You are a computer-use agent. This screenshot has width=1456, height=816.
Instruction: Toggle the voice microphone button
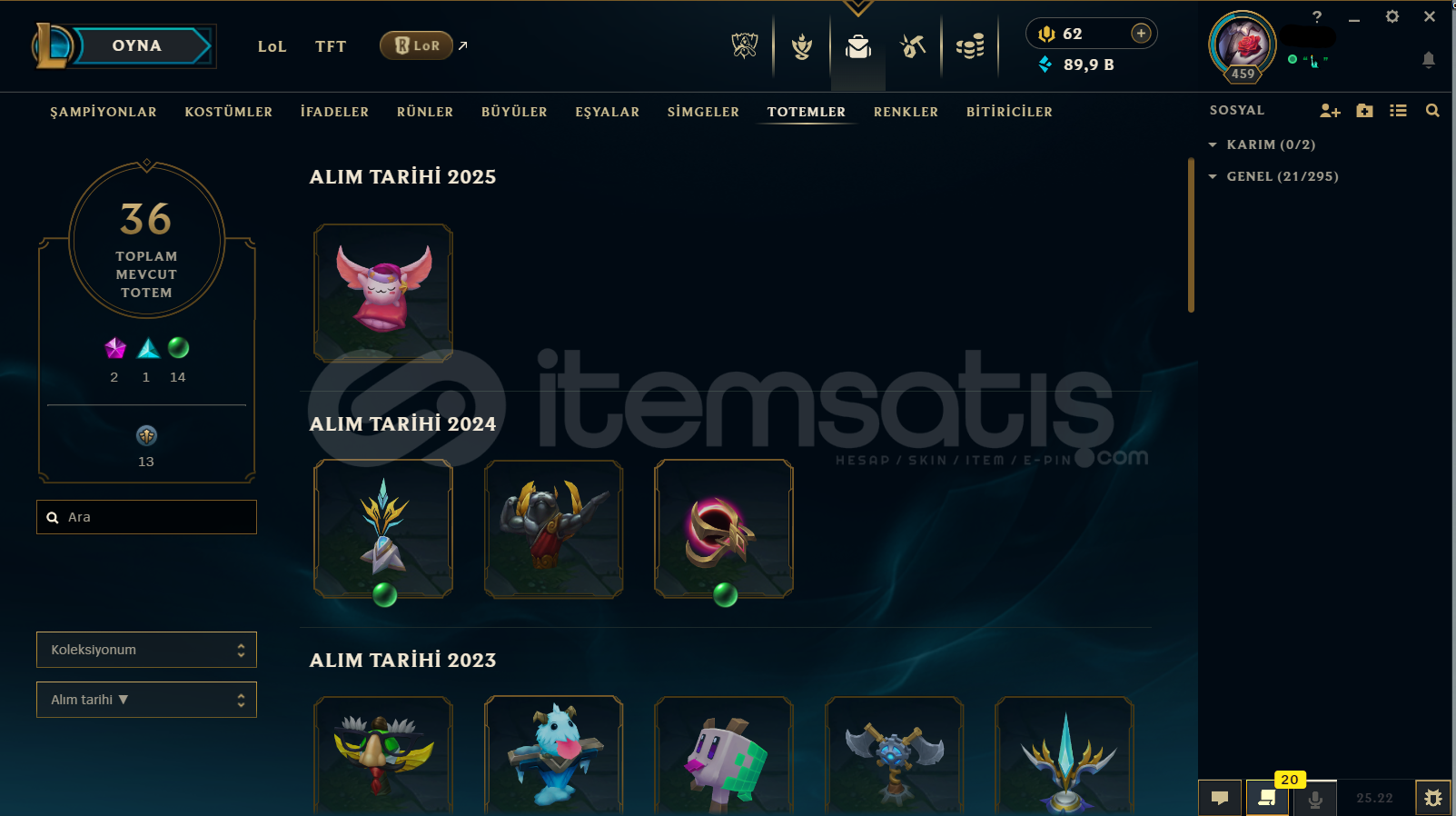[x=1314, y=798]
